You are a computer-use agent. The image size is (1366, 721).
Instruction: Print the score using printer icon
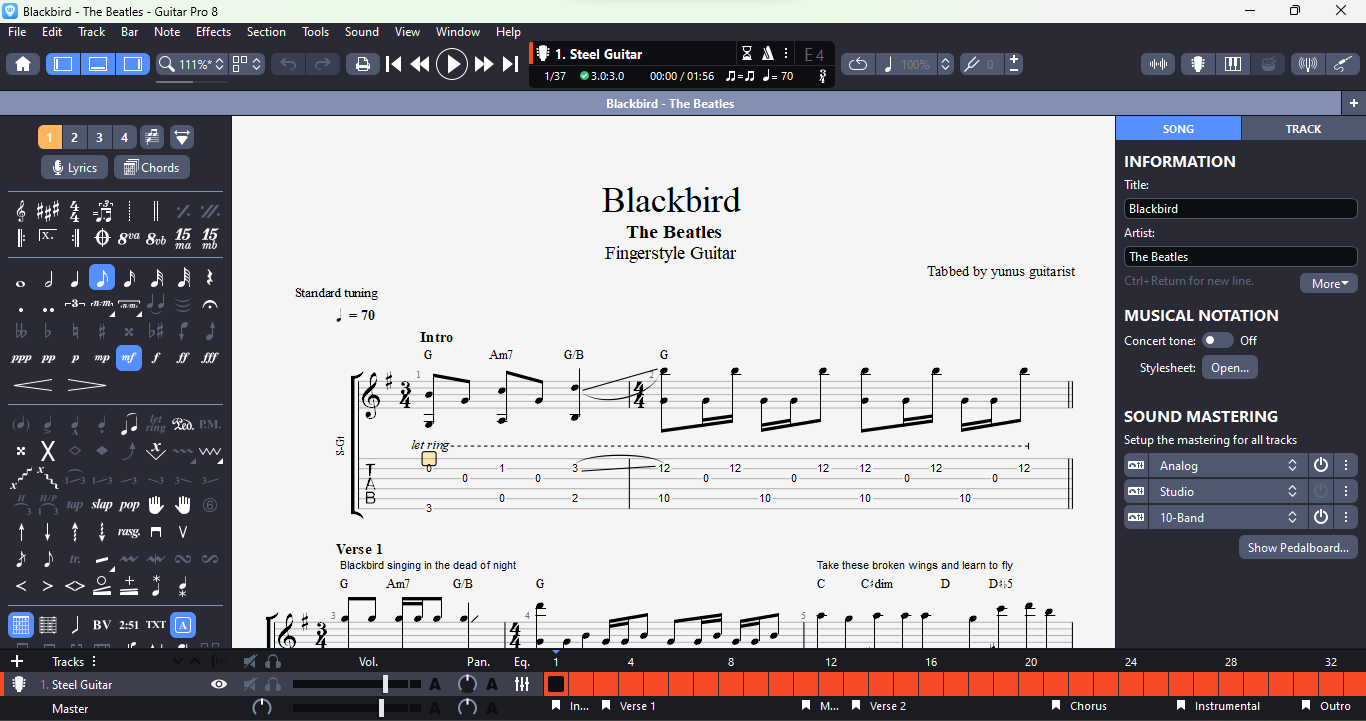tap(362, 64)
